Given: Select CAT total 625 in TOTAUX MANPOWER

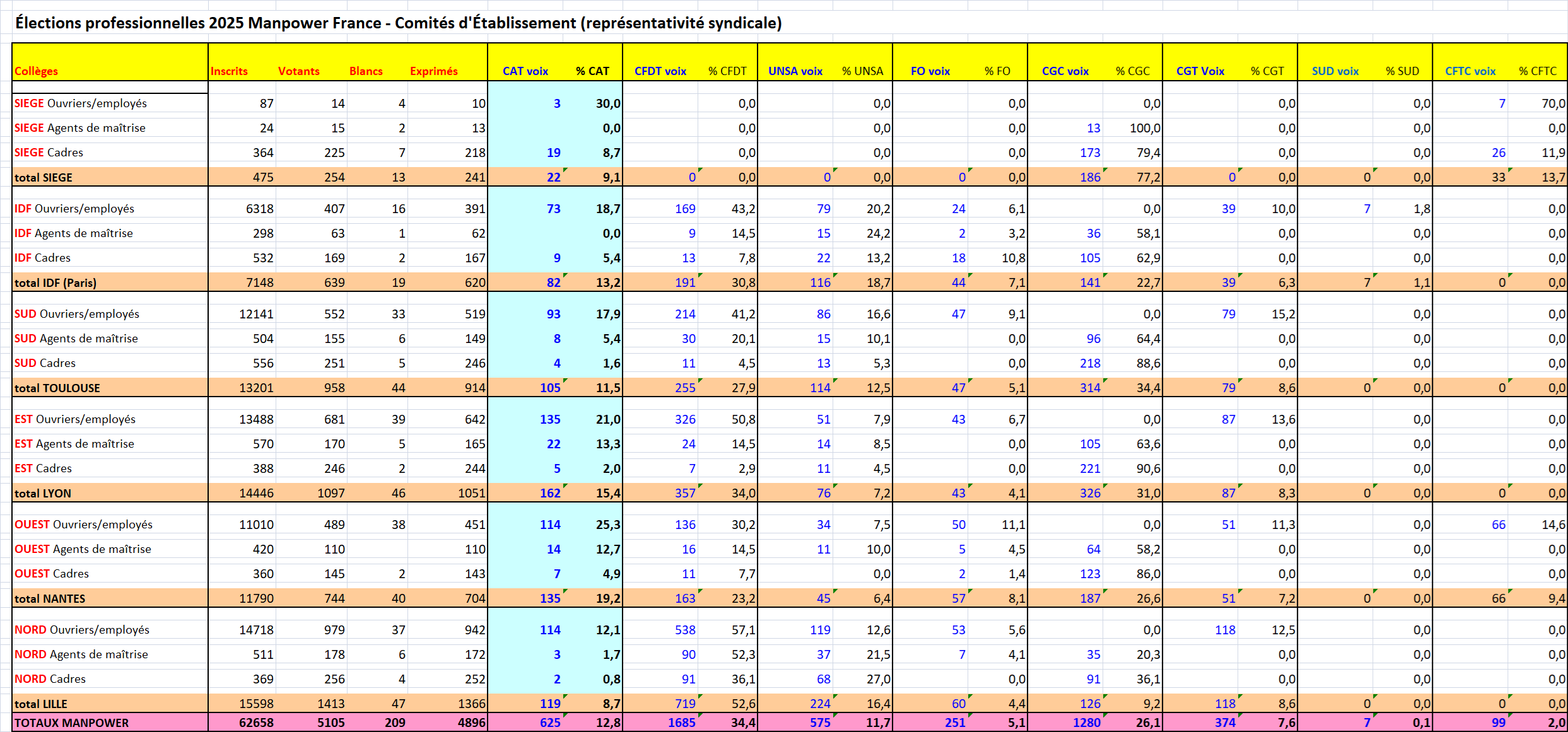Looking at the screenshot, I should click(x=550, y=723).
